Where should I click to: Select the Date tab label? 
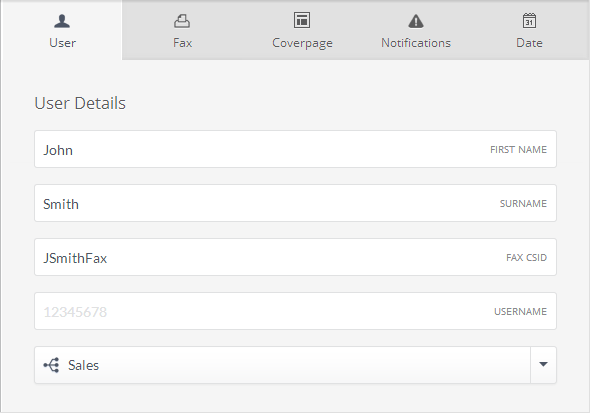[529, 43]
